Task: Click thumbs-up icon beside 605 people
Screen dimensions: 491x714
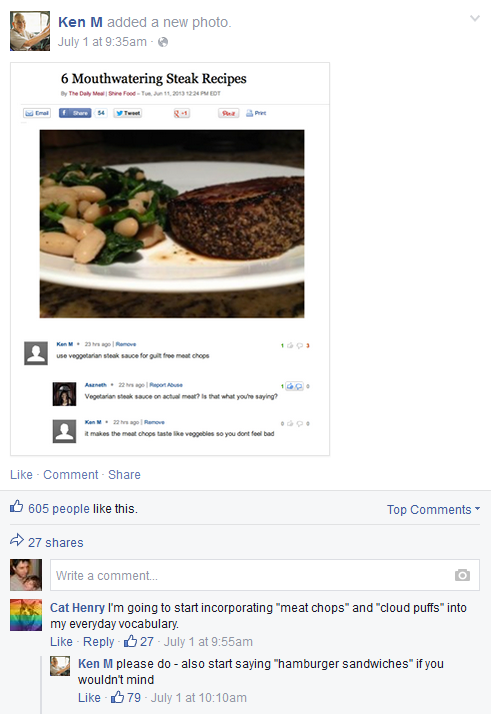Action: (16, 506)
